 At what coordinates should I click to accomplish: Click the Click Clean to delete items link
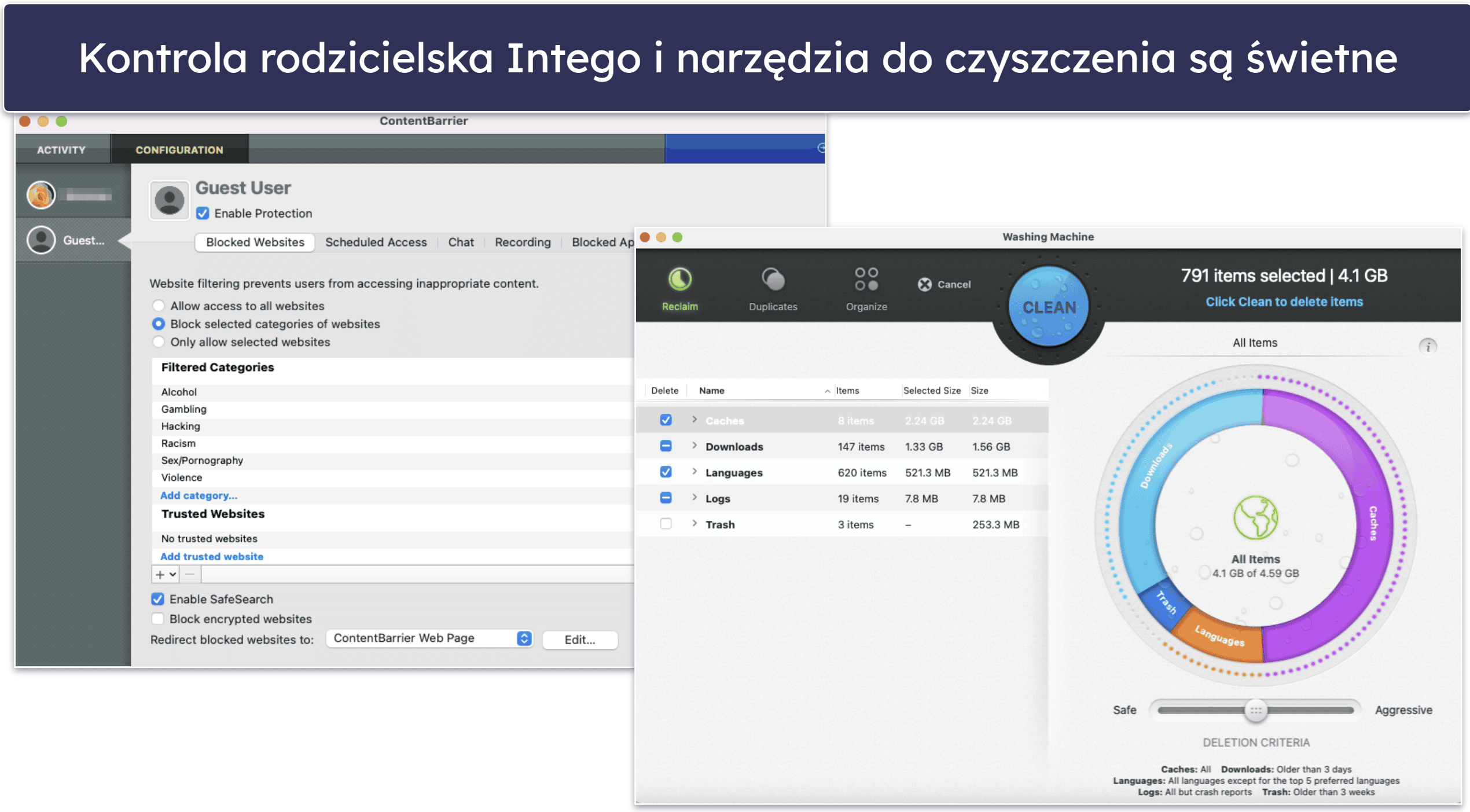pos(1284,302)
